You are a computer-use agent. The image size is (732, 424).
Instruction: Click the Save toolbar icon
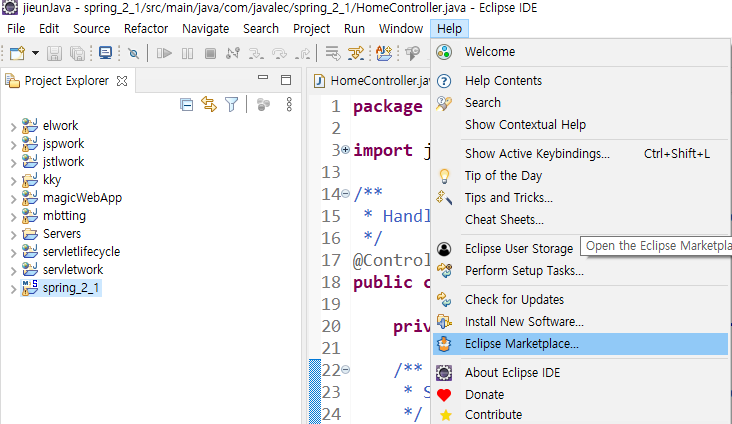tap(54, 53)
